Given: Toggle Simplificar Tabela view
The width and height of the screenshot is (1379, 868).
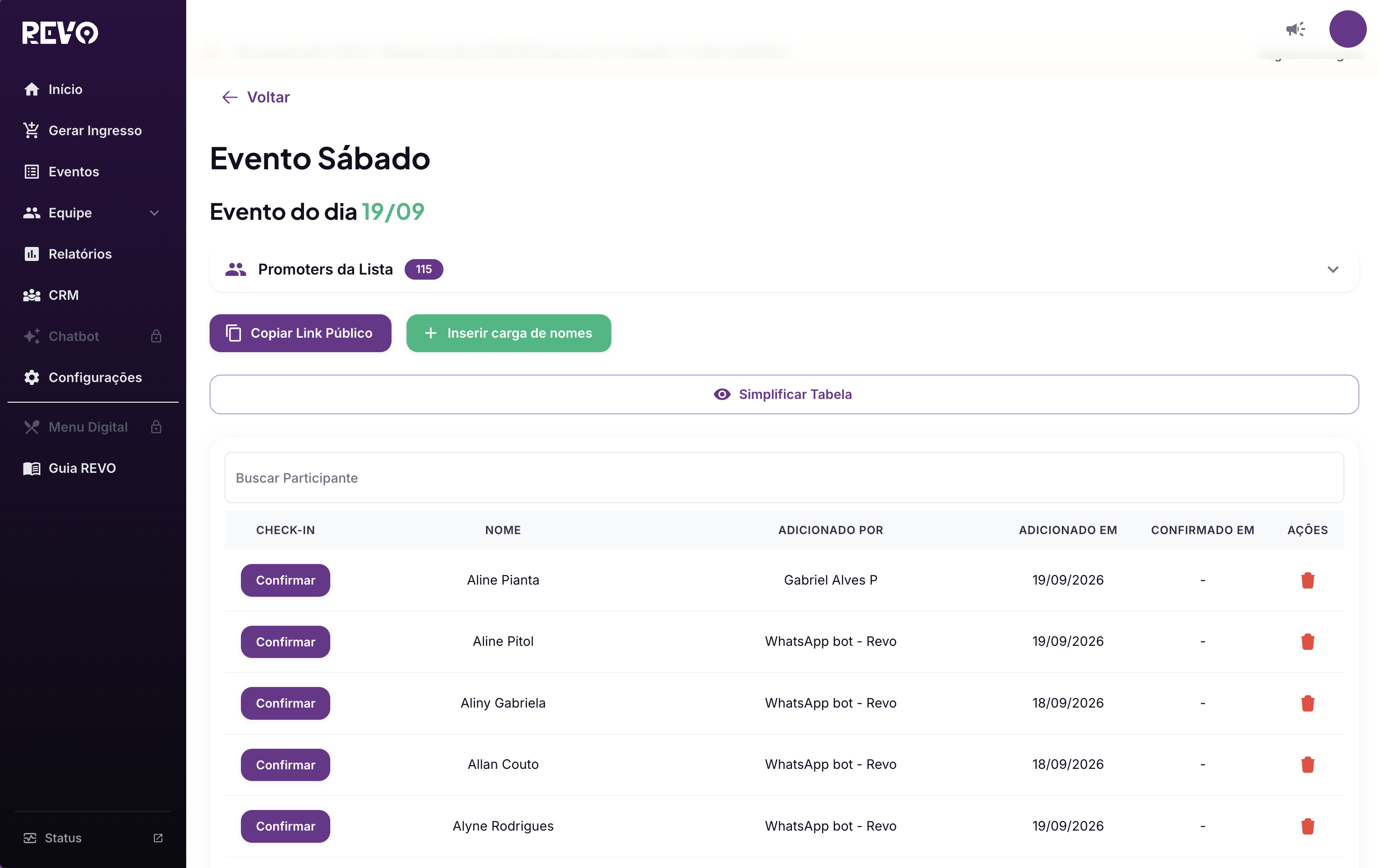Looking at the screenshot, I should pos(784,395).
